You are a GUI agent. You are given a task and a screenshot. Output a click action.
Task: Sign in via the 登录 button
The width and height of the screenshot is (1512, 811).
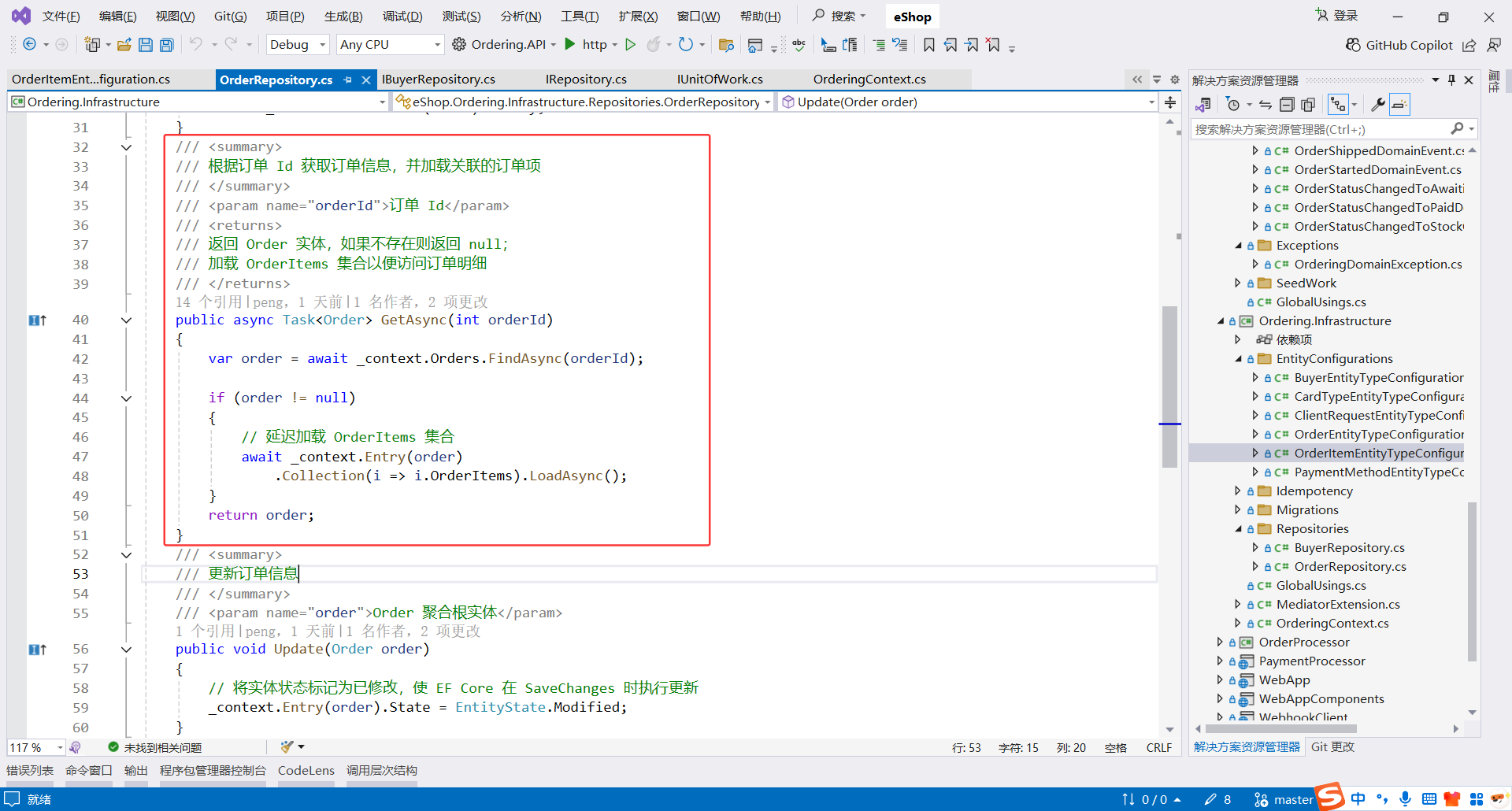tap(1343, 14)
